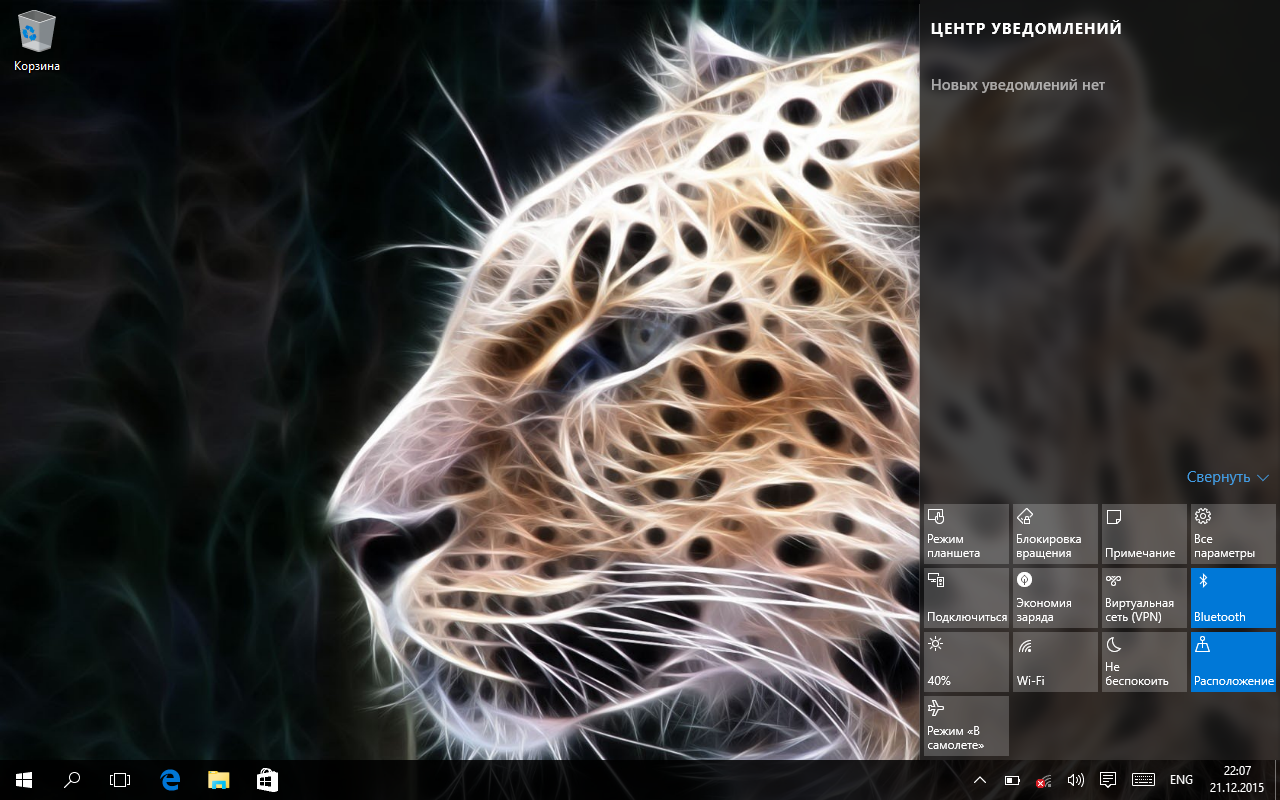Click the network tray icon with red cross
The image size is (1280, 800).
1043,780
